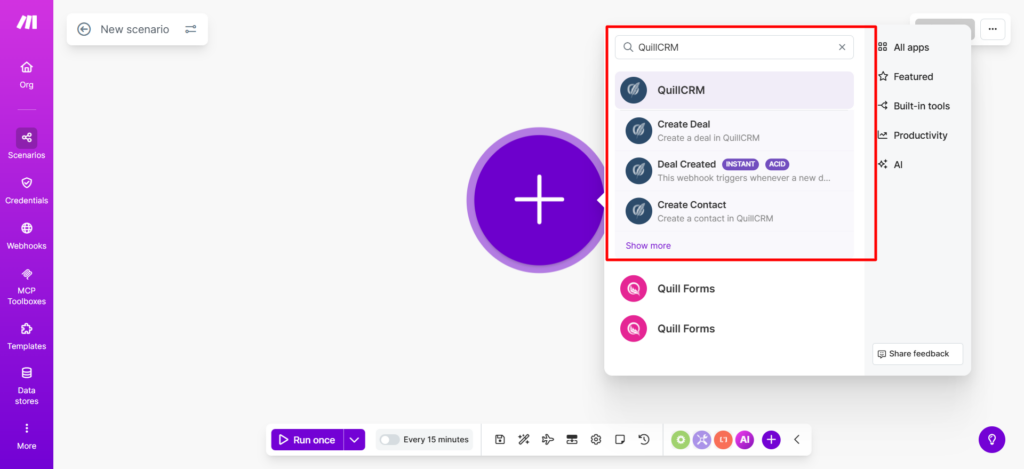Open the three-dot menu at top right
1024x469 pixels.
pos(992,29)
